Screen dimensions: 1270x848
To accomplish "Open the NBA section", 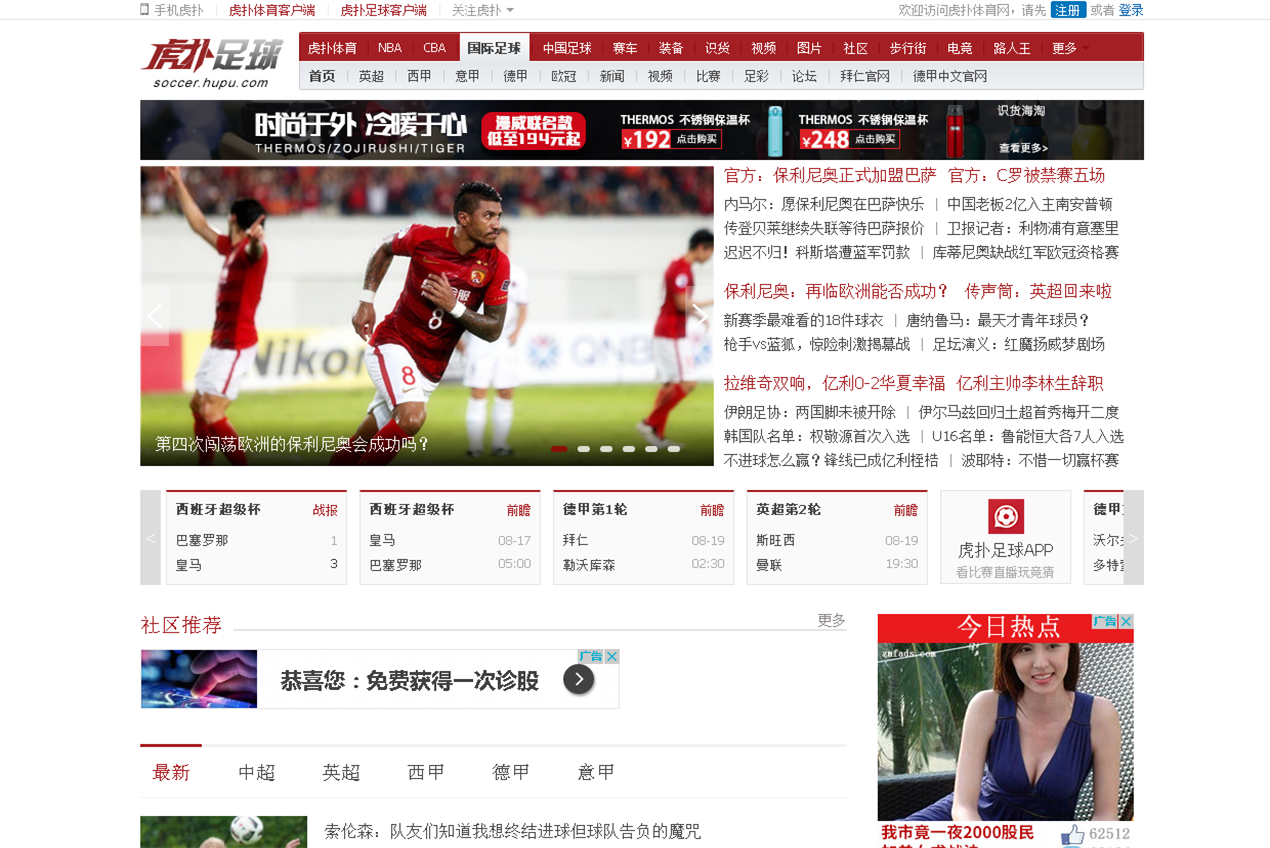I will (390, 48).
